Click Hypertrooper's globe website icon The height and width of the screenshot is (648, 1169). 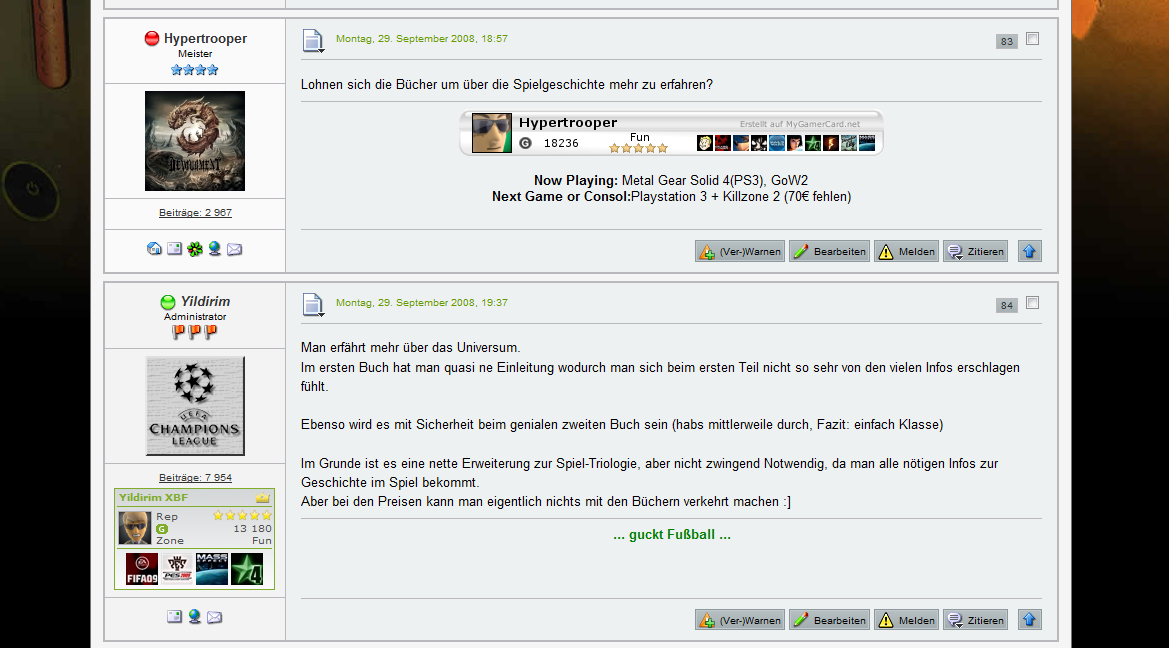[215, 249]
